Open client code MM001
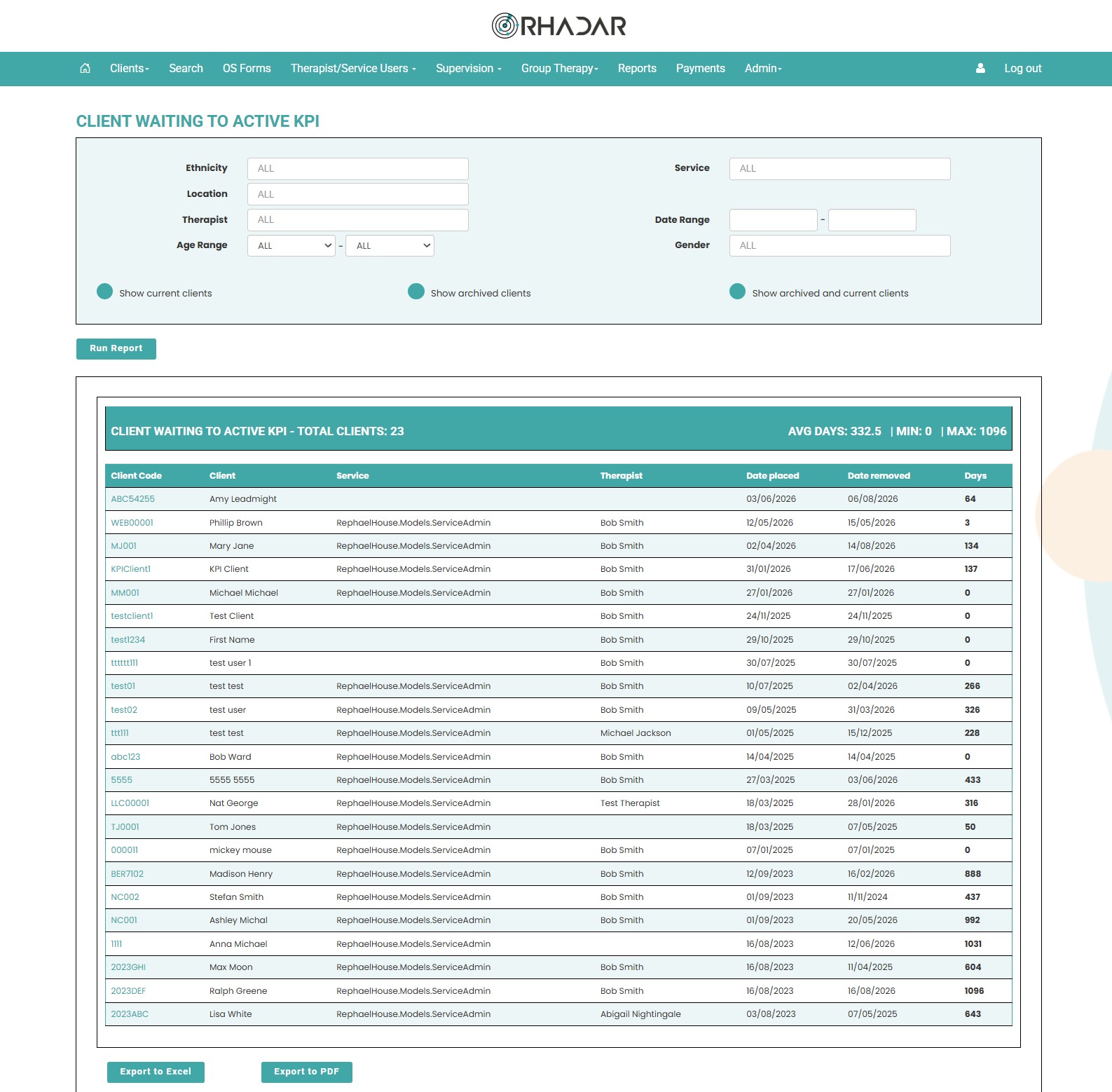The height and width of the screenshot is (1092, 1112). tap(125, 592)
